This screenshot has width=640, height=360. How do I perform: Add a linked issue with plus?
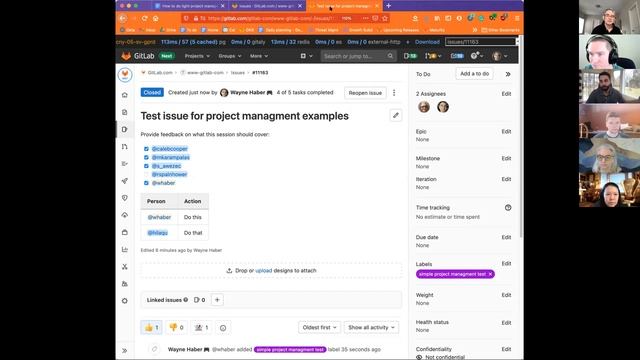[x=217, y=300]
